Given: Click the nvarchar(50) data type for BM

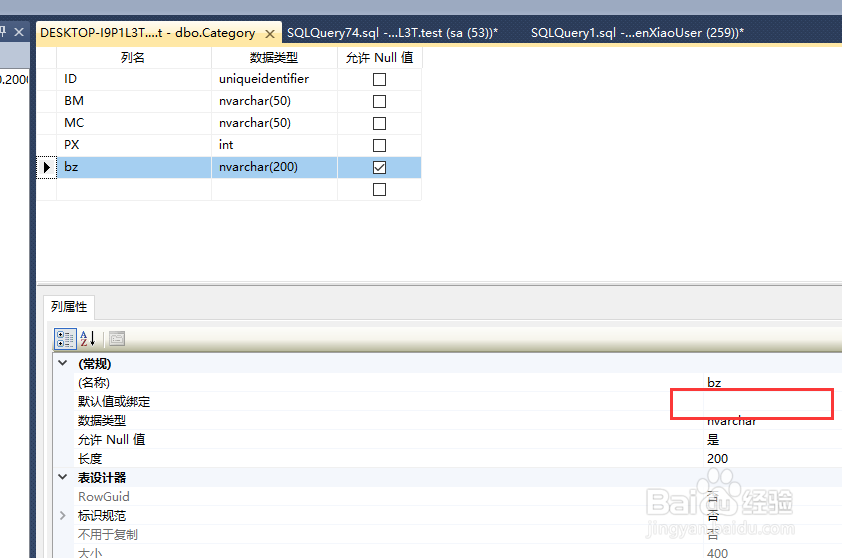Looking at the screenshot, I should click(x=274, y=101).
